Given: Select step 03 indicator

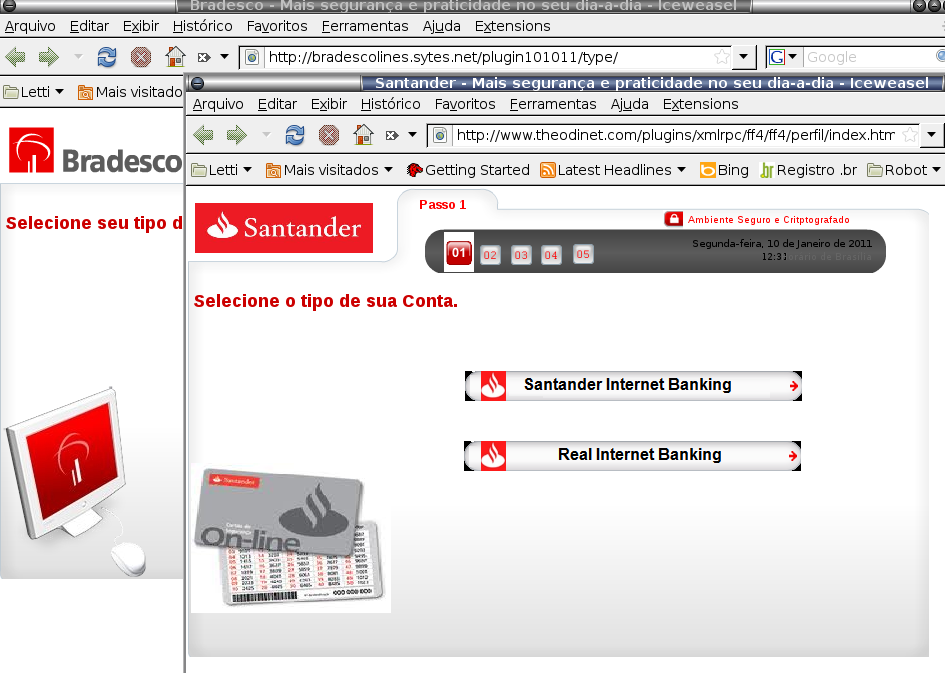Looking at the screenshot, I should click(x=521, y=255).
